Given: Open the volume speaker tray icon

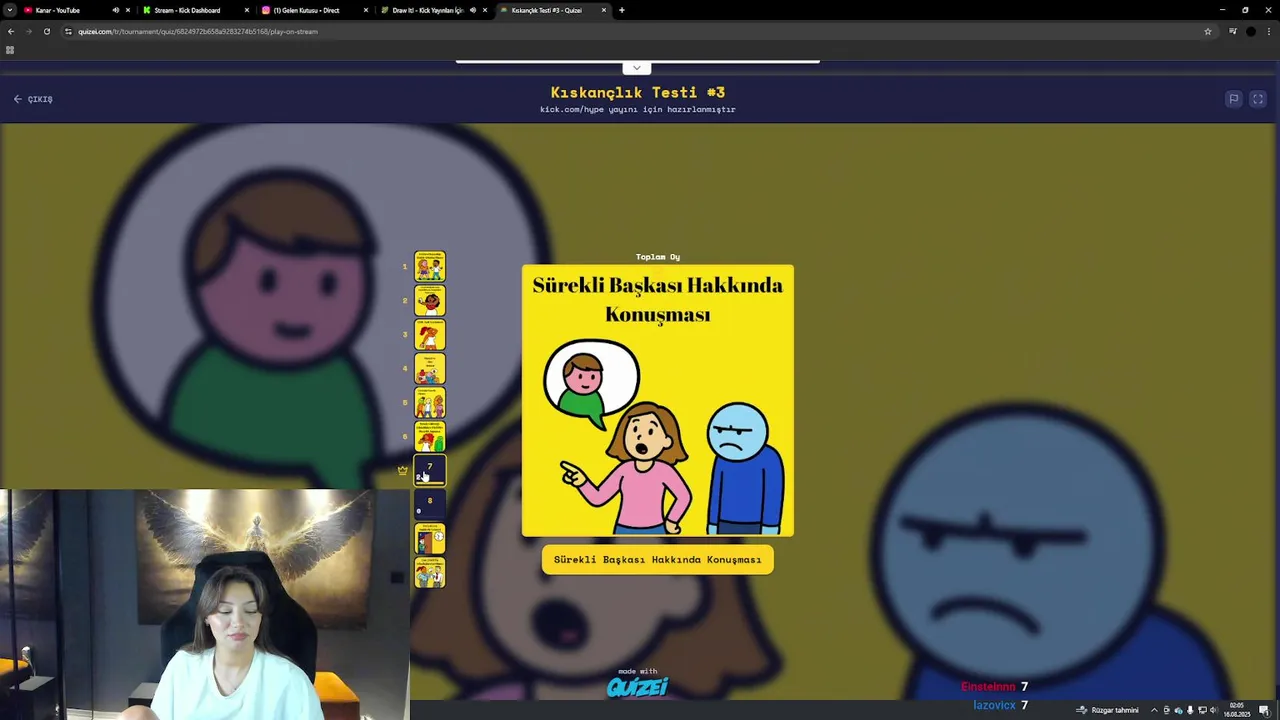Looking at the screenshot, I should click(1213, 710).
